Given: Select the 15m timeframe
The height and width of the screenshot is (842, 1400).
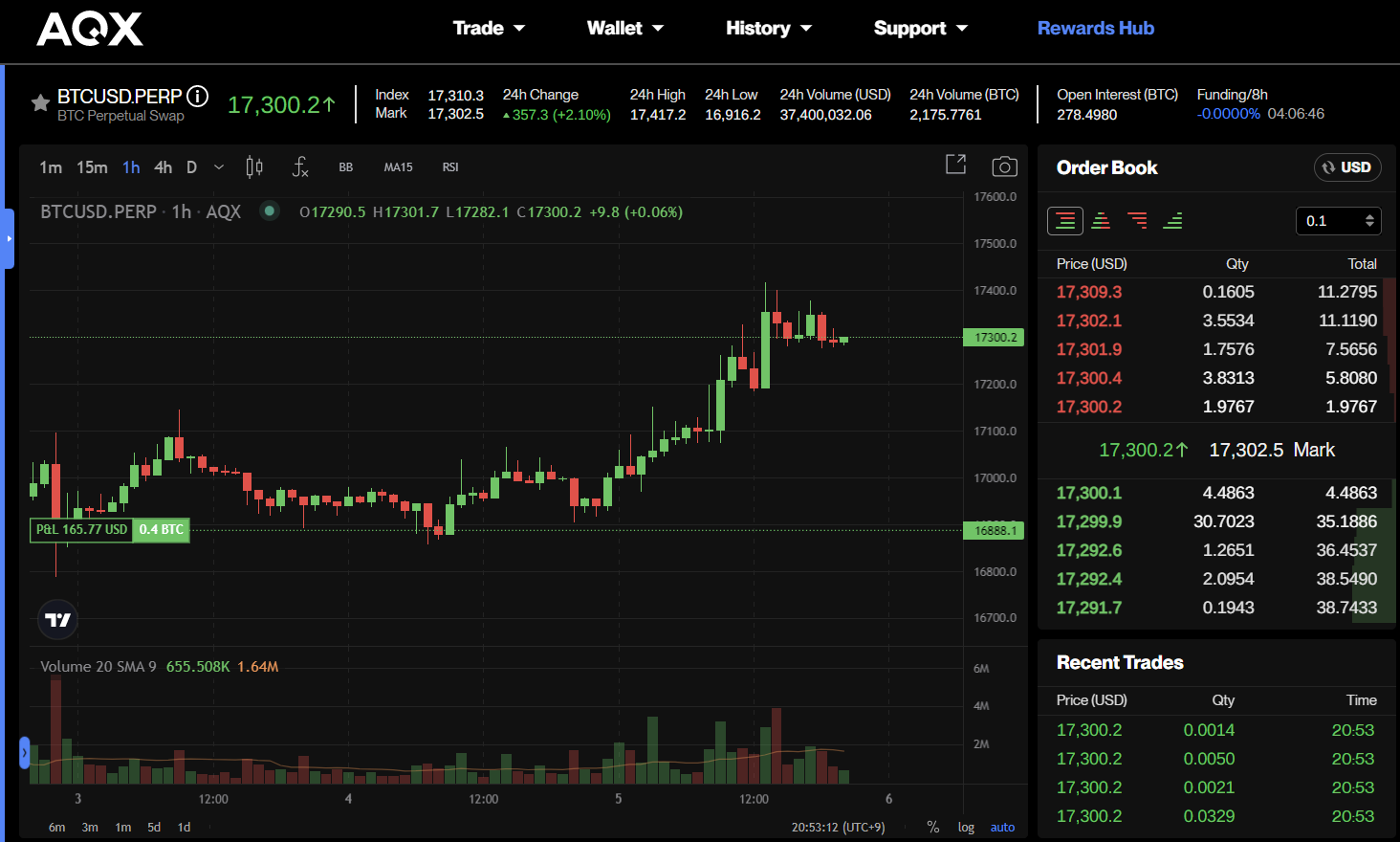Looking at the screenshot, I should coord(92,167).
